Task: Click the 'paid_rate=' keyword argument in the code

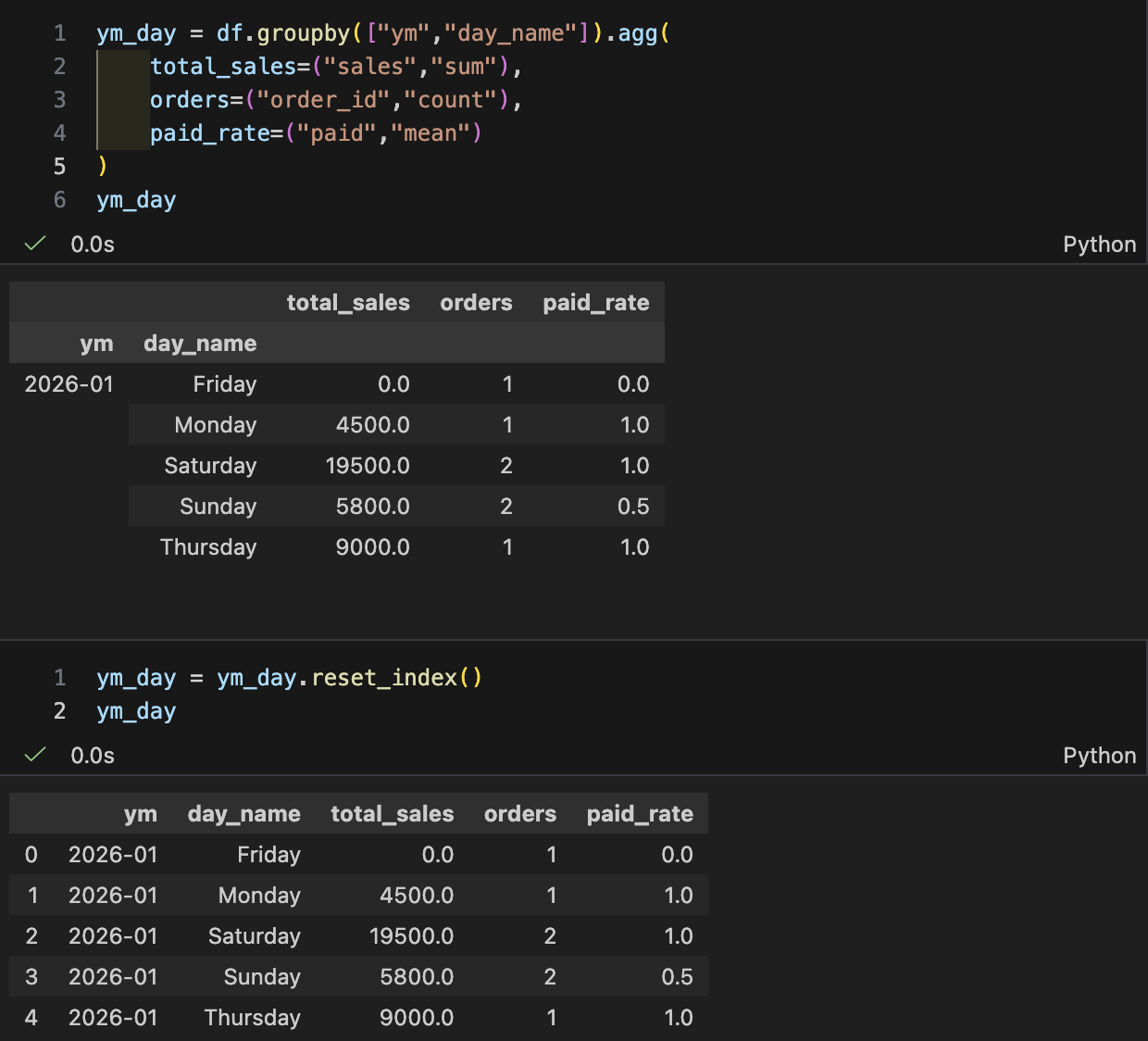Action: [217, 133]
